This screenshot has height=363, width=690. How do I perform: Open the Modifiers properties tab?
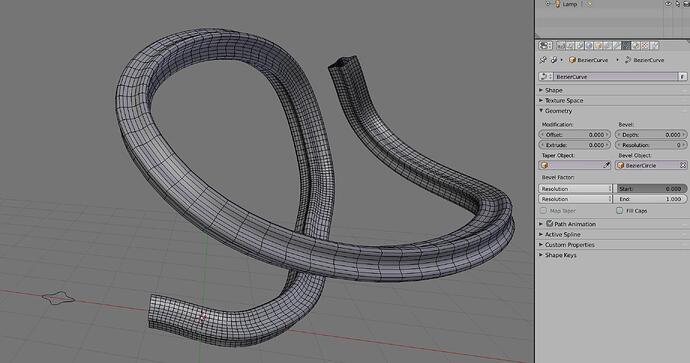[617, 45]
